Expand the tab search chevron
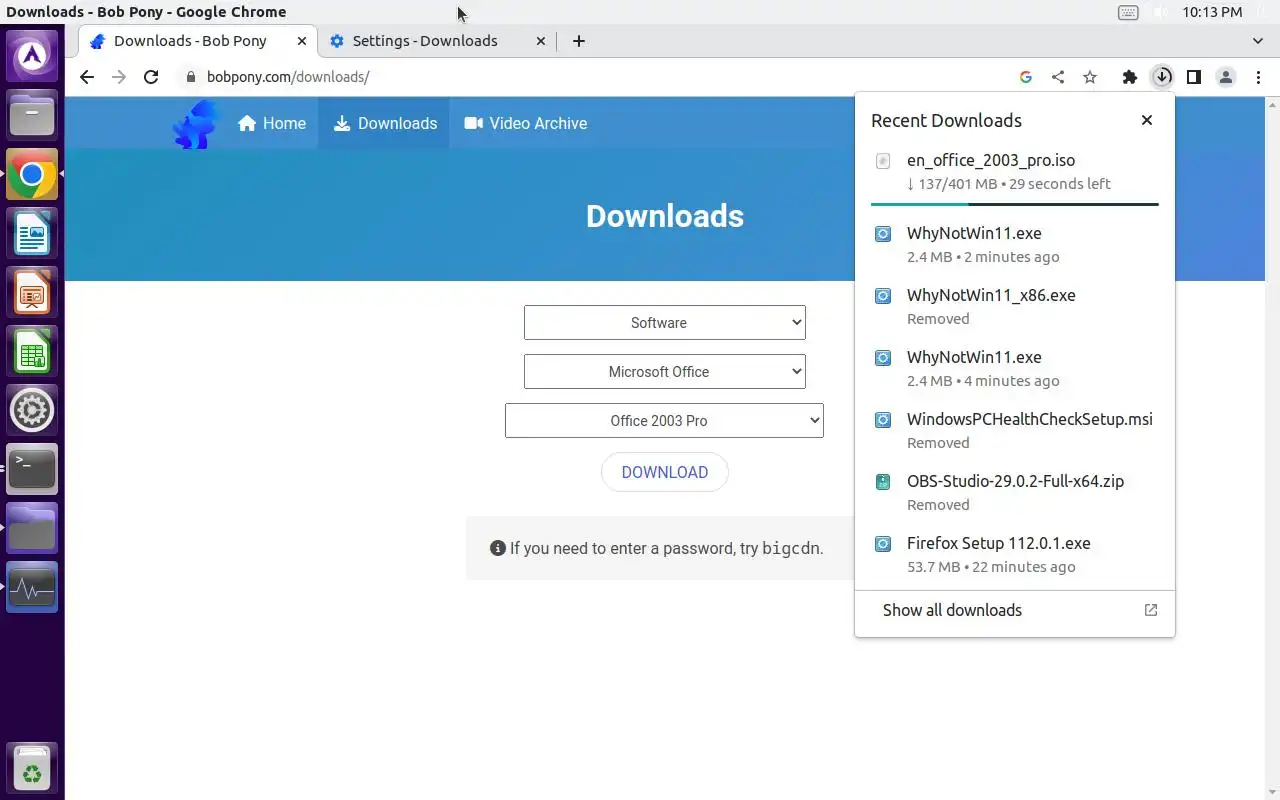Screen dimensions: 1280x800 coord(1258,41)
